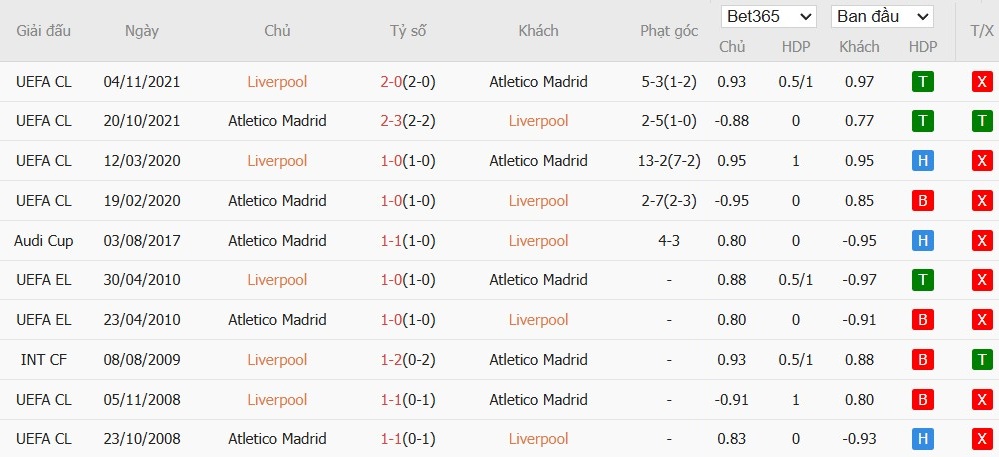
Task: Click the Giải đấu column header
Action: [44, 31]
